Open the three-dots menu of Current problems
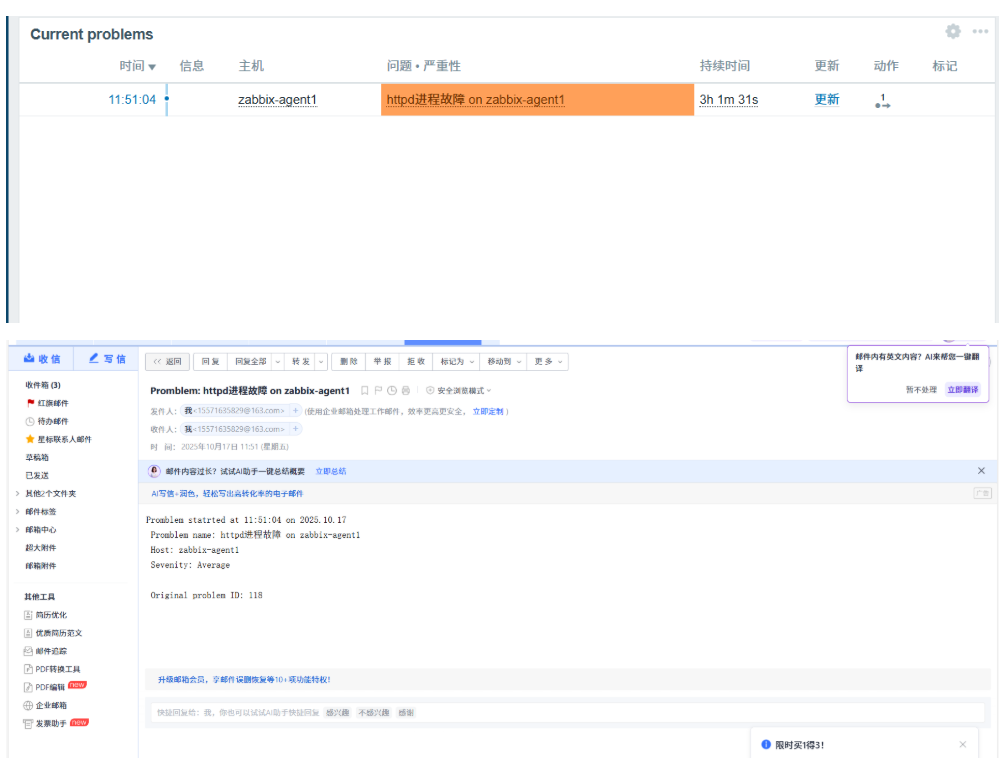Image resolution: width=1001 pixels, height=758 pixels. coord(980,31)
